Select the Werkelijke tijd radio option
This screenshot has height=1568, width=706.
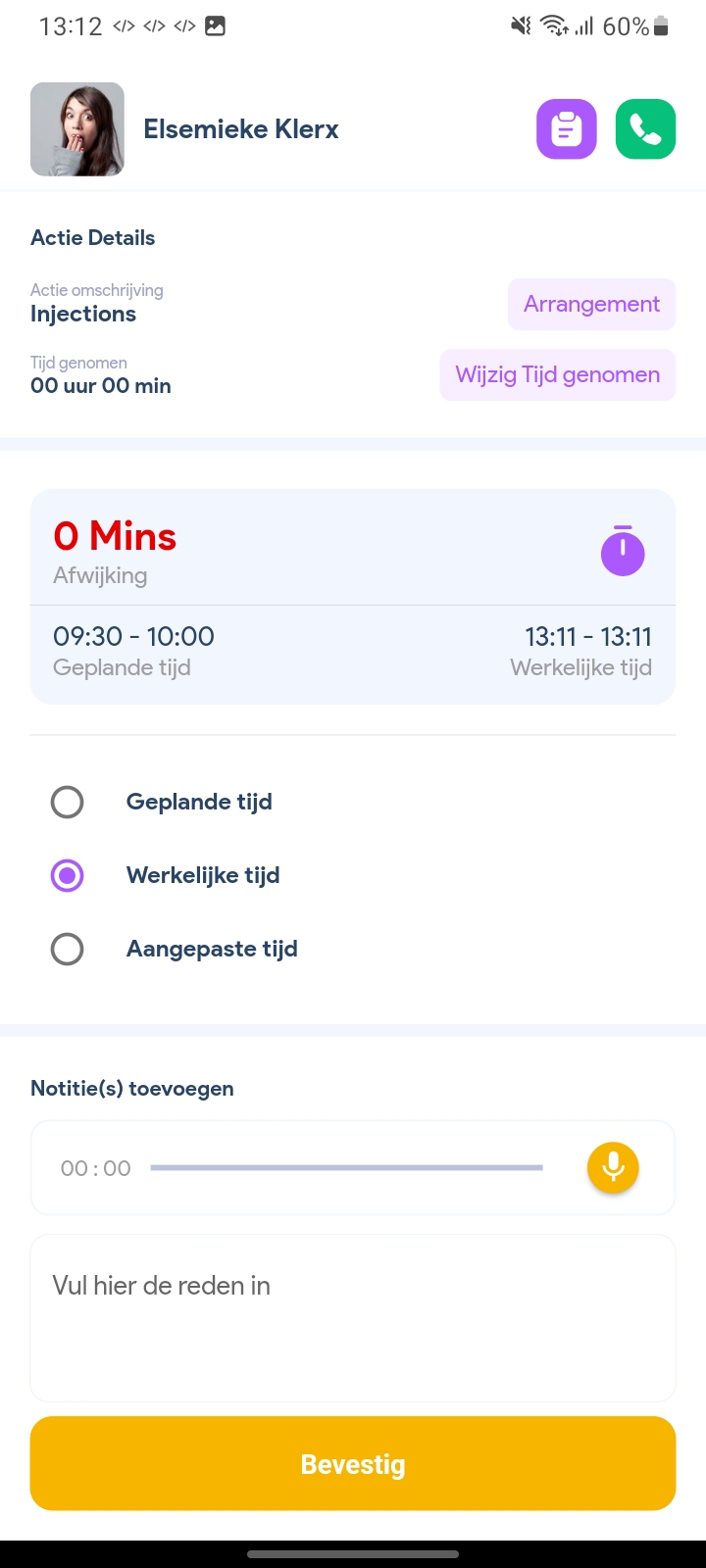tap(68, 875)
